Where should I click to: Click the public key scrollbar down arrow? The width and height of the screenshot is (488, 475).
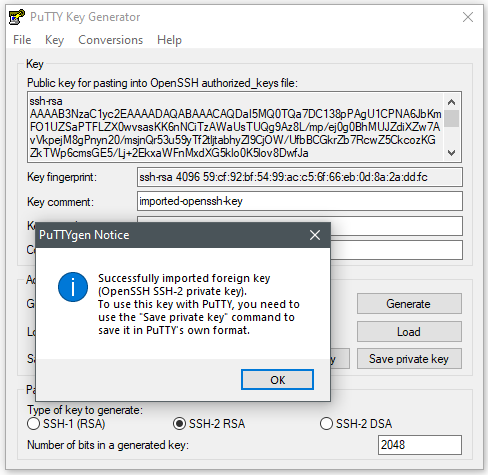tap(452, 153)
